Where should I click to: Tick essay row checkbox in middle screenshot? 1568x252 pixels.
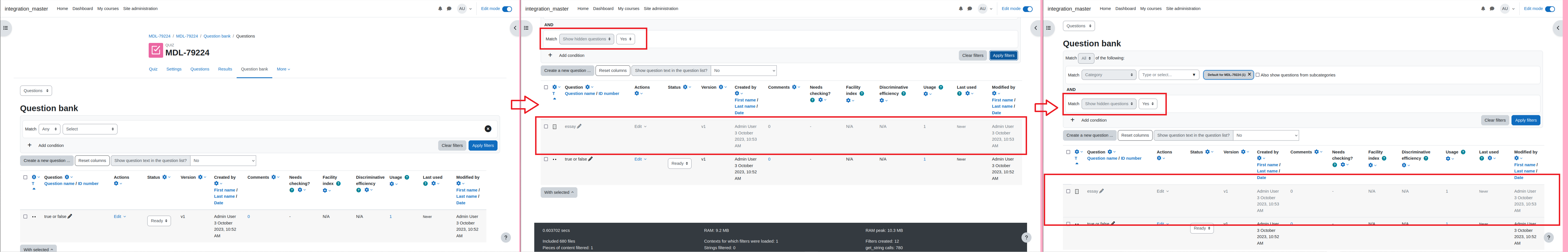(x=546, y=127)
